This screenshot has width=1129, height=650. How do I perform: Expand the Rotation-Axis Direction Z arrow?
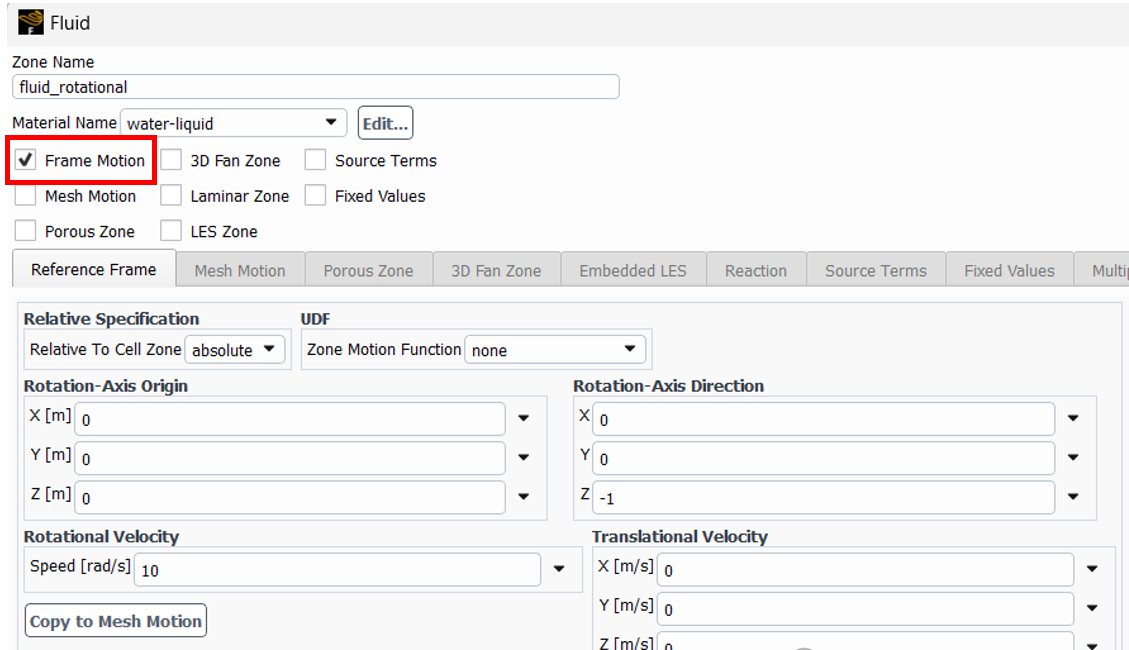point(1073,497)
